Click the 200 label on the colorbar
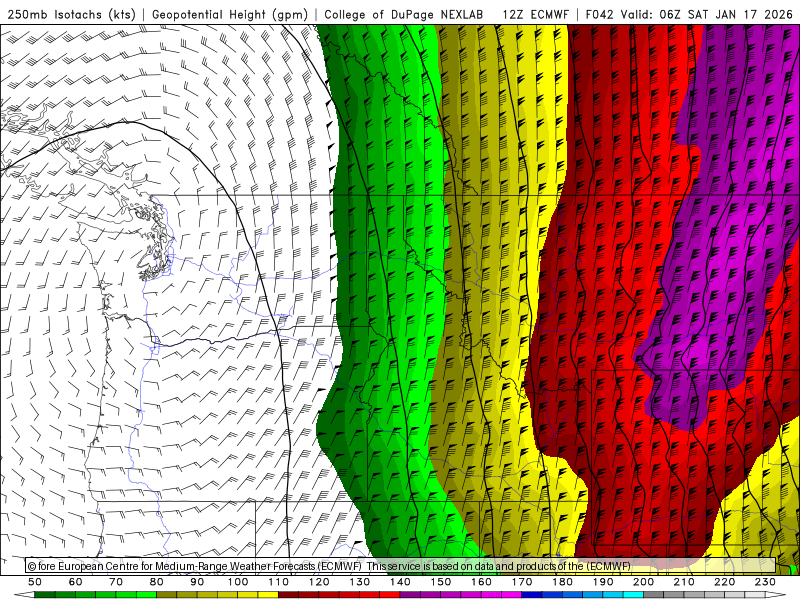 tap(643, 582)
